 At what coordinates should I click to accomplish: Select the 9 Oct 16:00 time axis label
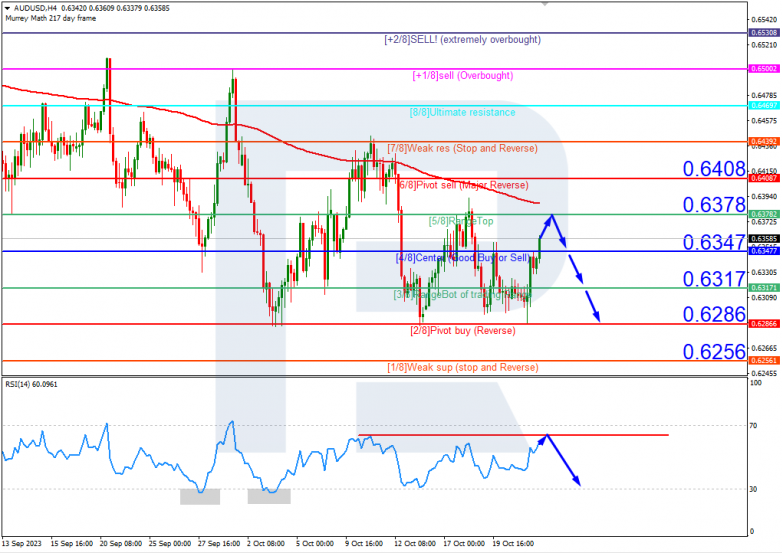click(364, 544)
